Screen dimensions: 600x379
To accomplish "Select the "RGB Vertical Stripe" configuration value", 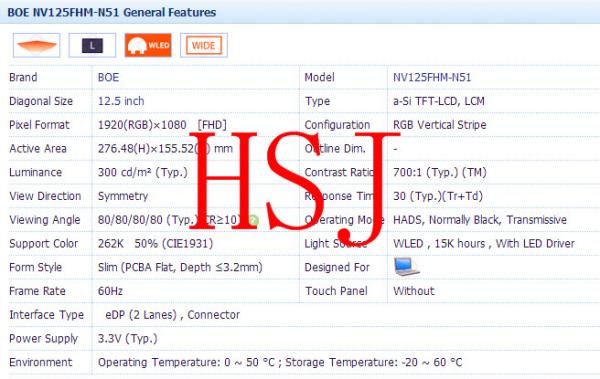I will [x=440, y=125].
